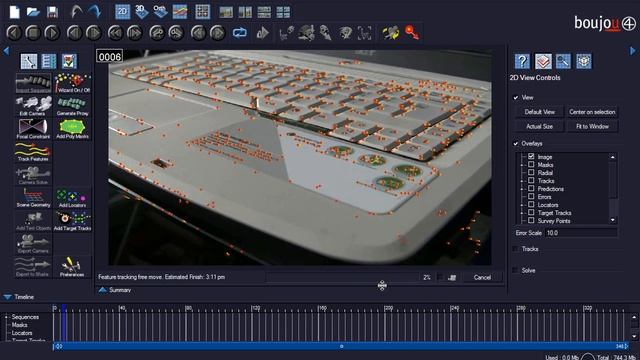Open the 3D cube panel icon
The height and width of the screenshot is (360, 640).
[x=584, y=61]
